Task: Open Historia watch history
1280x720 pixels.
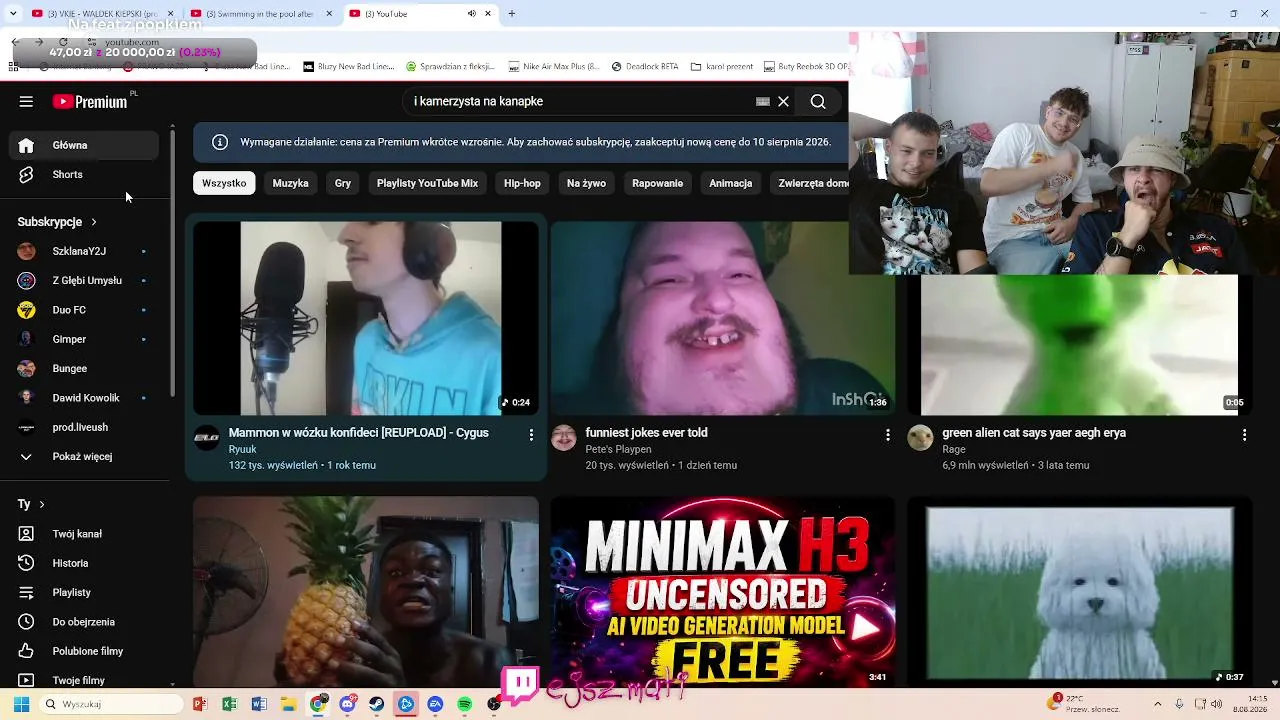Action: [x=84, y=563]
